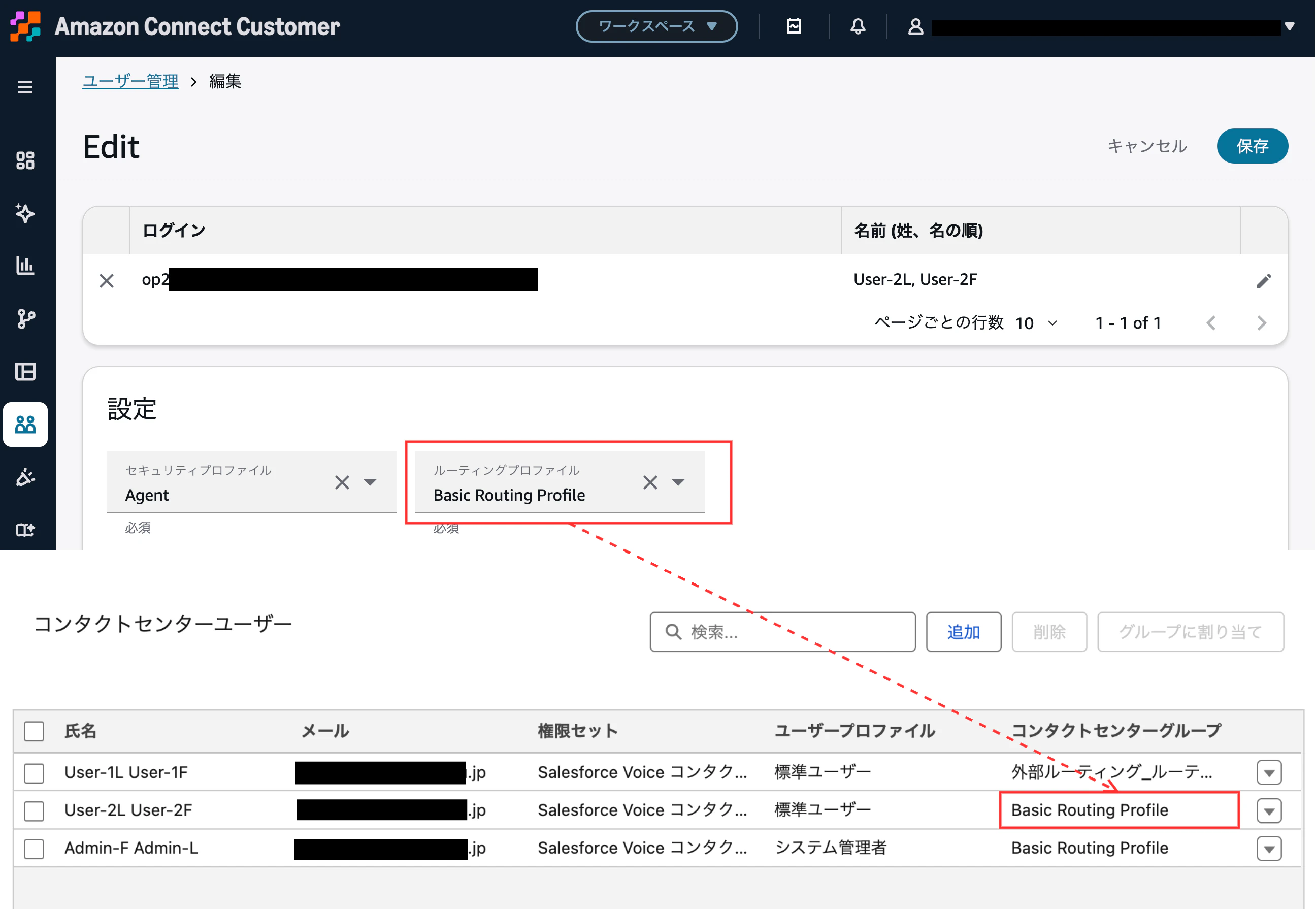
Task: Focus the 検索 search field
Action: tap(782, 632)
